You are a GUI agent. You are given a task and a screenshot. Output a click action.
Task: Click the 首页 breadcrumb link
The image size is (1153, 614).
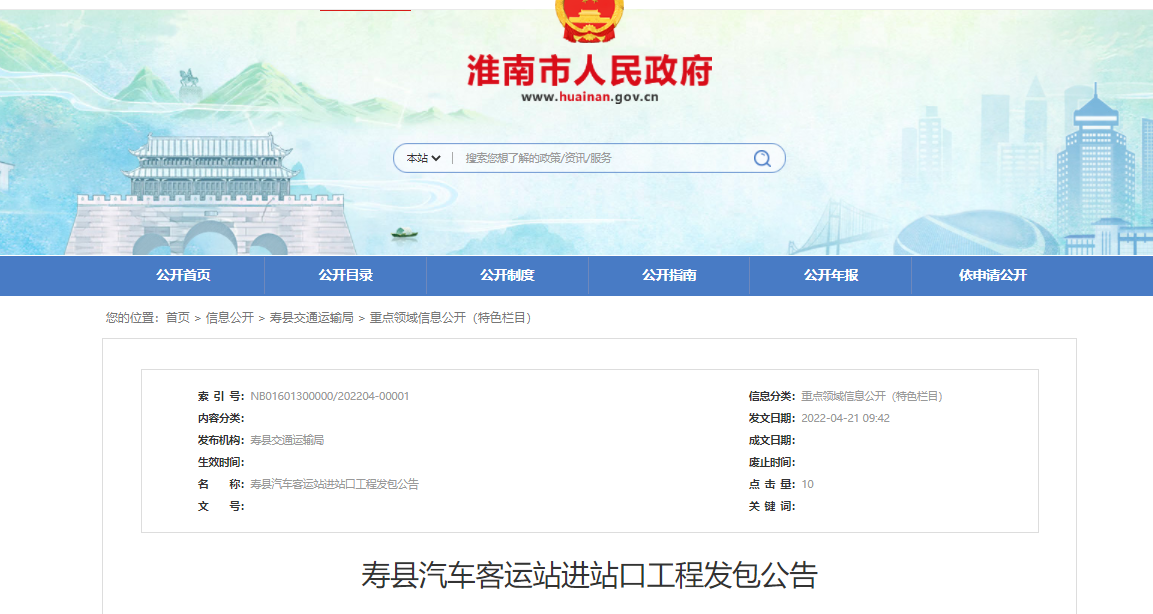[x=181, y=317]
